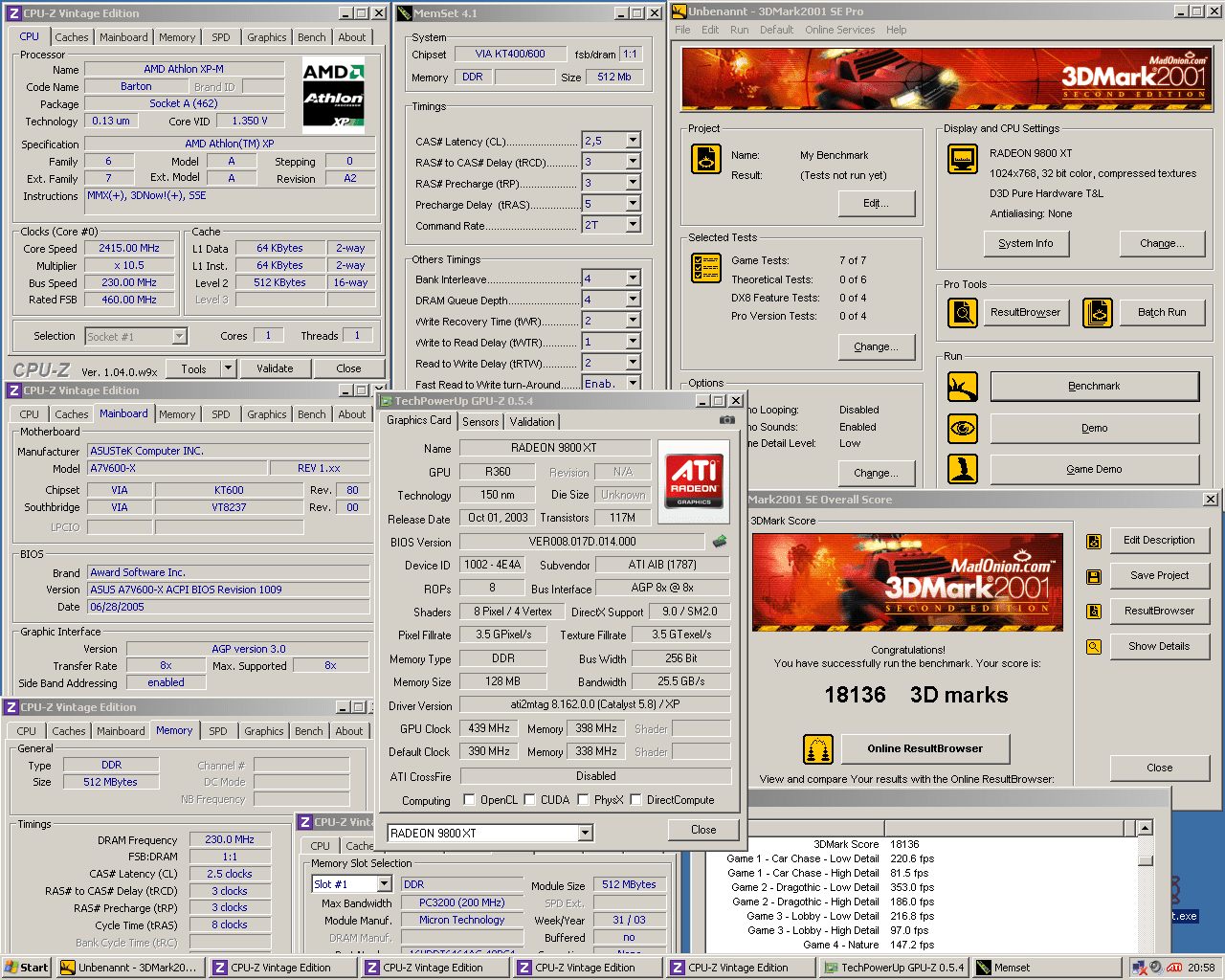Open the Write Recovery Time (tWR) dropdown
This screenshot has width=1225, height=980.
tap(633, 321)
